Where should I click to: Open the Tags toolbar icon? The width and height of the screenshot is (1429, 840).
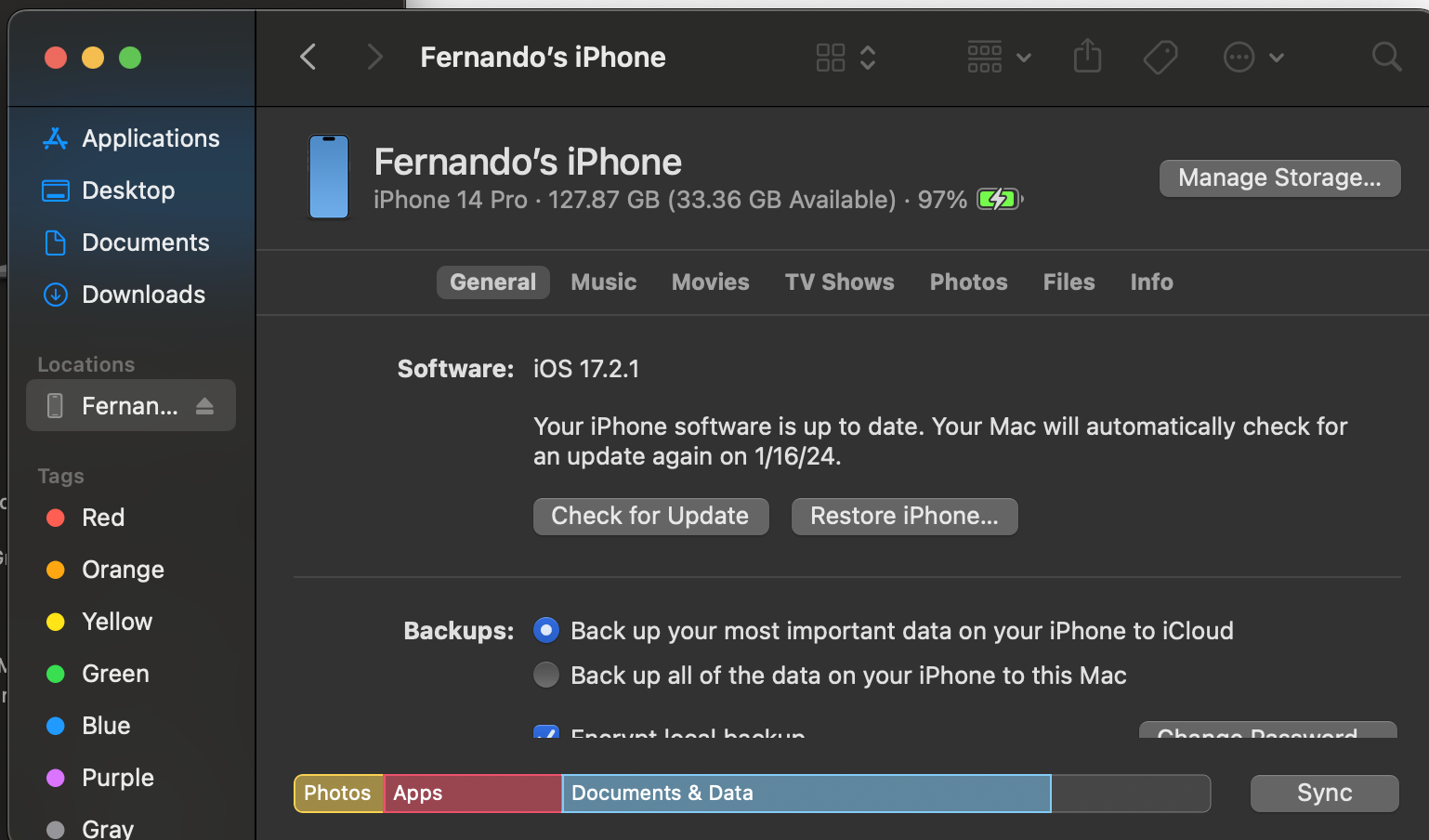coord(1160,57)
